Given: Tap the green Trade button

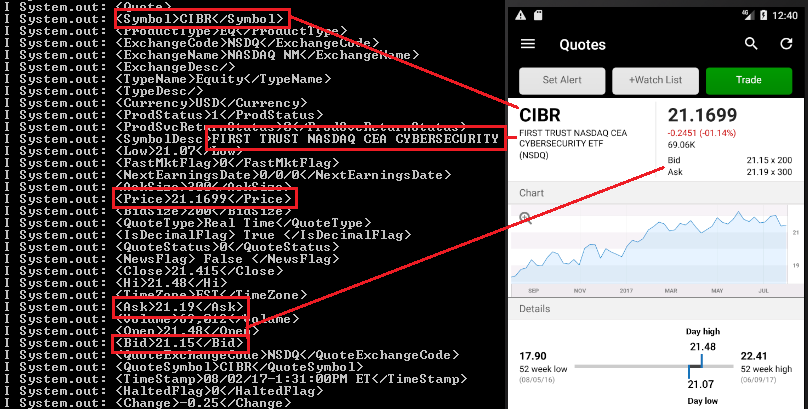Looking at the screenshot, I should coord(748,80).
